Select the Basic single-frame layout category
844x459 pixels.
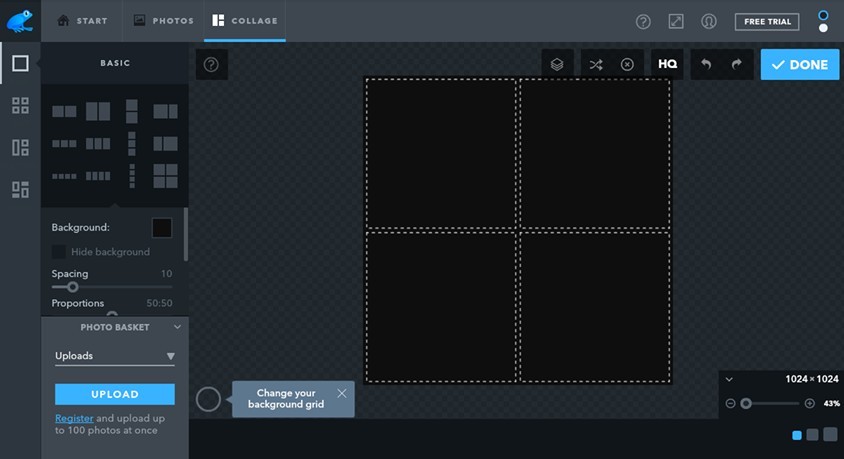pos(20,63)
